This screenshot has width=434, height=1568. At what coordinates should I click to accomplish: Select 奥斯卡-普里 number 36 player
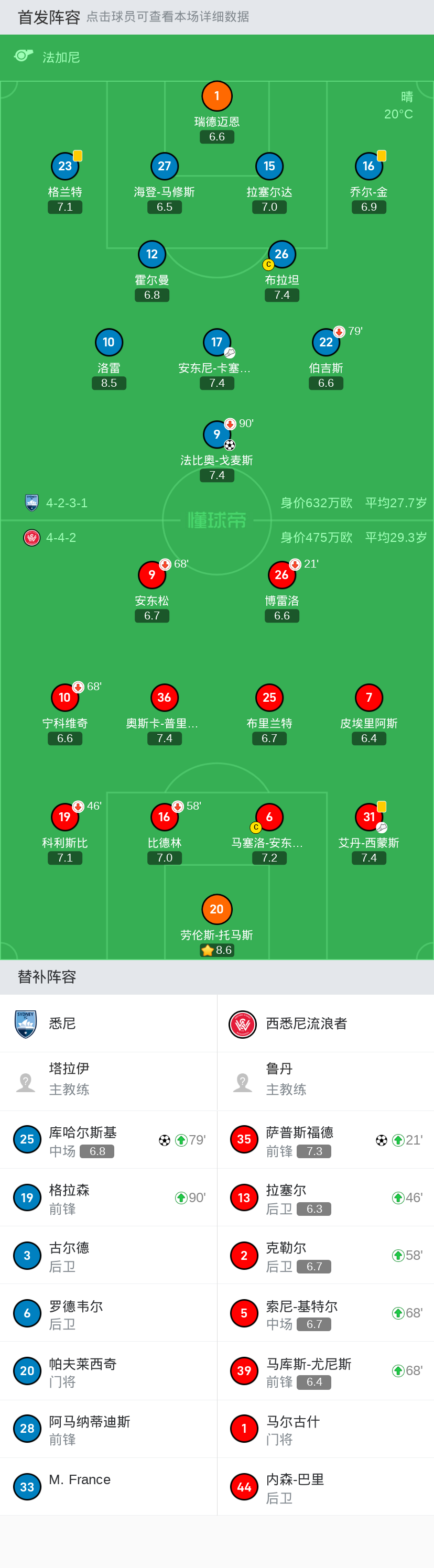(x=165, y=698)
